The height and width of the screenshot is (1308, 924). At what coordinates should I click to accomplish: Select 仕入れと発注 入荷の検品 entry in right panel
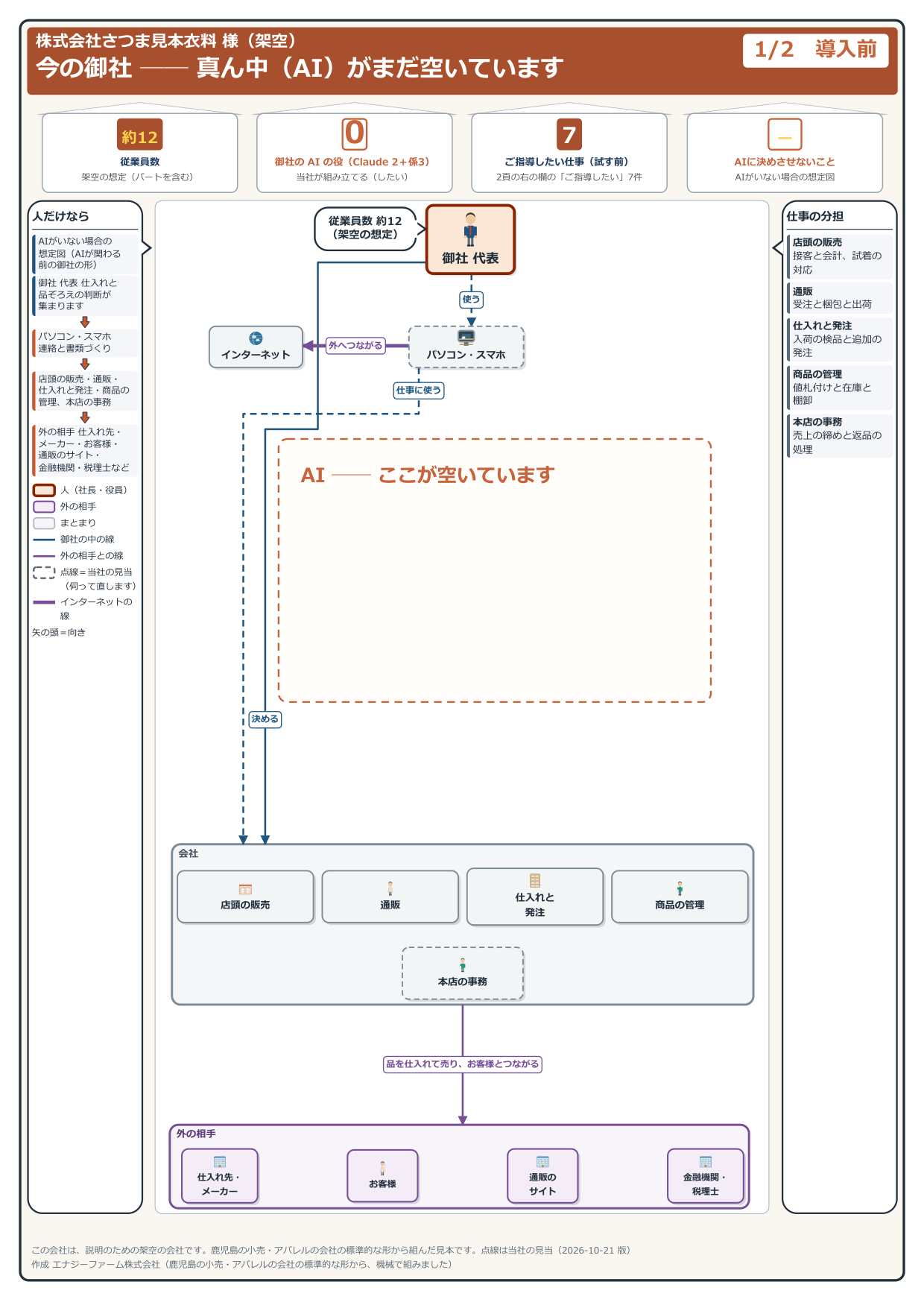point(840,339)
